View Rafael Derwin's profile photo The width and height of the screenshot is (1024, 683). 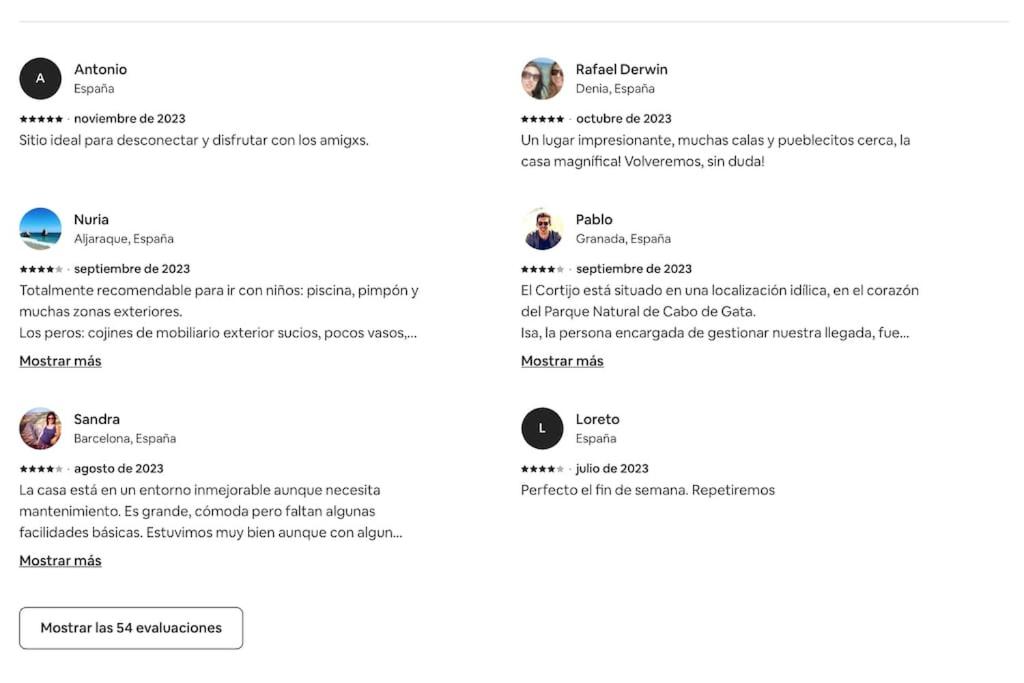tap(542, 78)
